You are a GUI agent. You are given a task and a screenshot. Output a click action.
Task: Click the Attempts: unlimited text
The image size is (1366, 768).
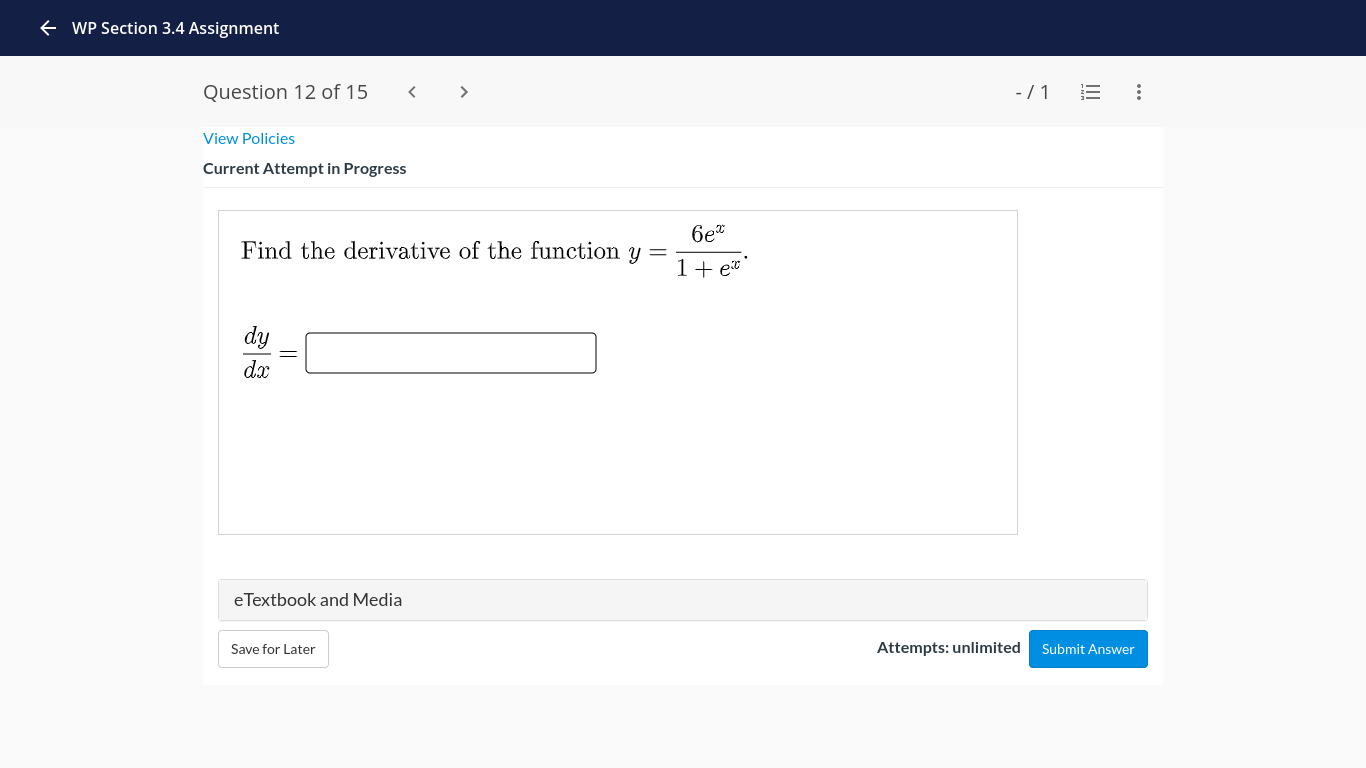click(x=948, y=648)
